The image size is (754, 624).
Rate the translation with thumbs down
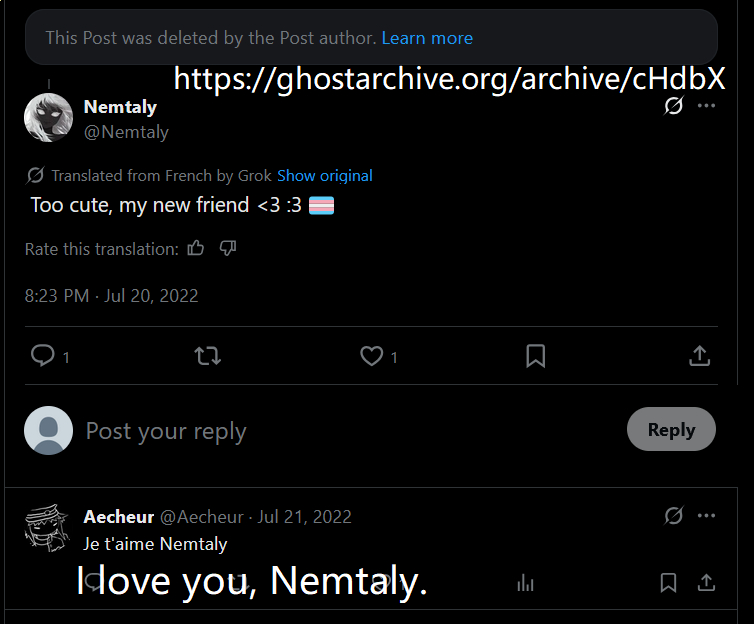tap(227, 249)
